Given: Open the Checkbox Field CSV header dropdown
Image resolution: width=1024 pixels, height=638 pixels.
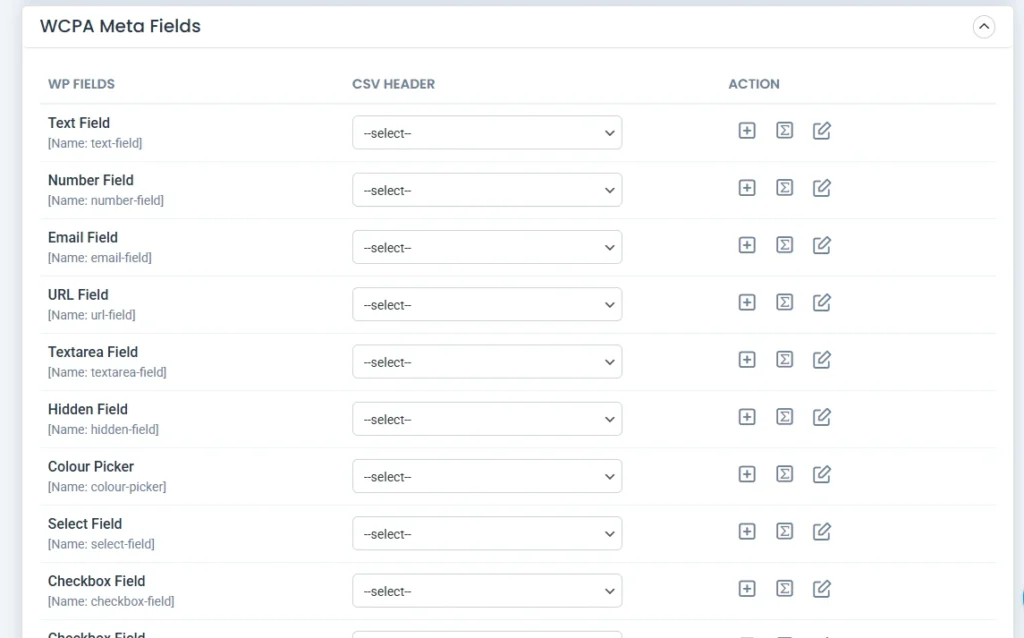Looking at the screenshot, I should coord(487,591).
